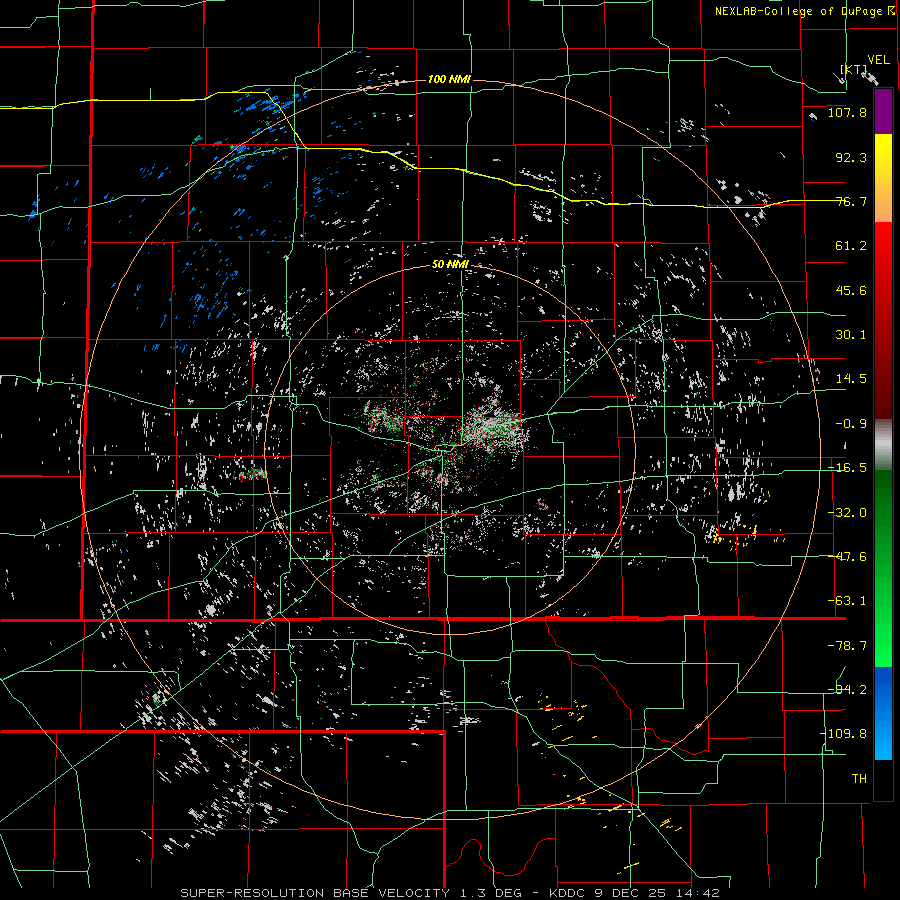Viewport: 900px width, 900px height.
Task: Click the TH legend label
Action: point(859,779)
